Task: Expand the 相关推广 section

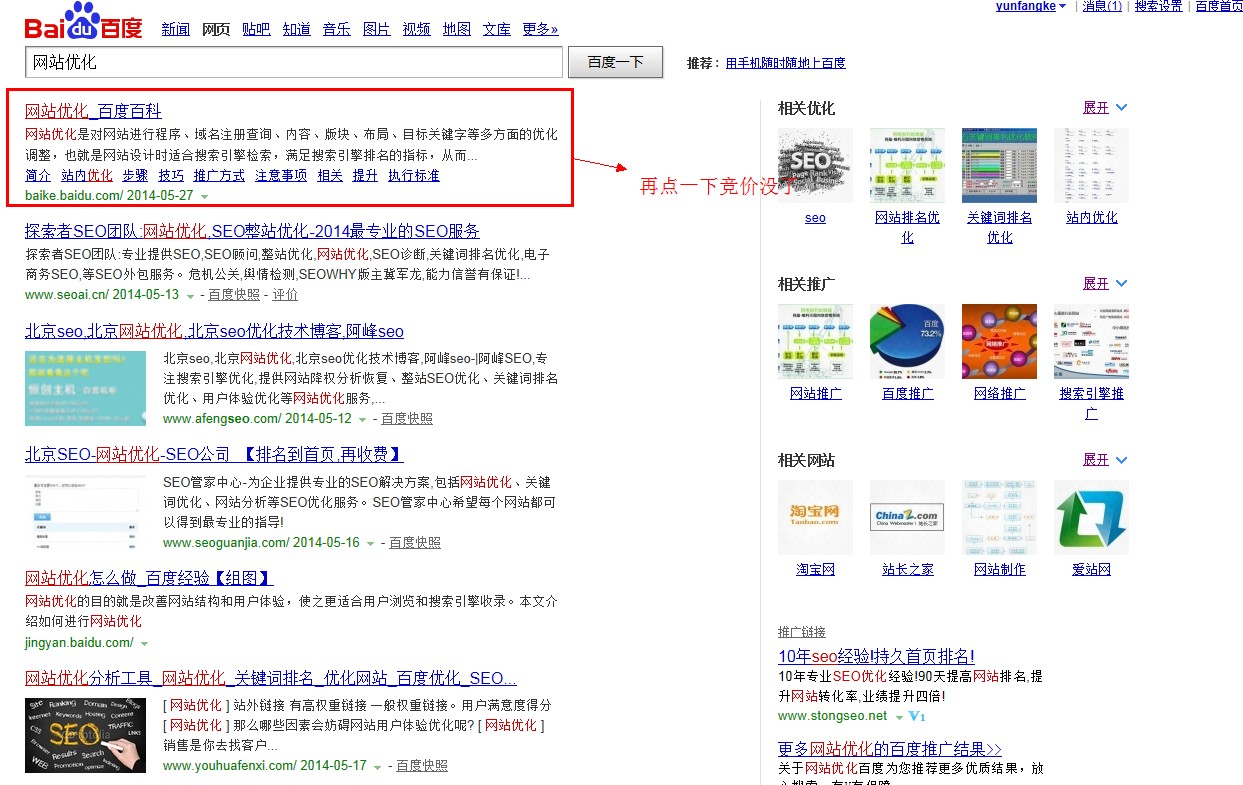Action: (x=1105, y=284)
